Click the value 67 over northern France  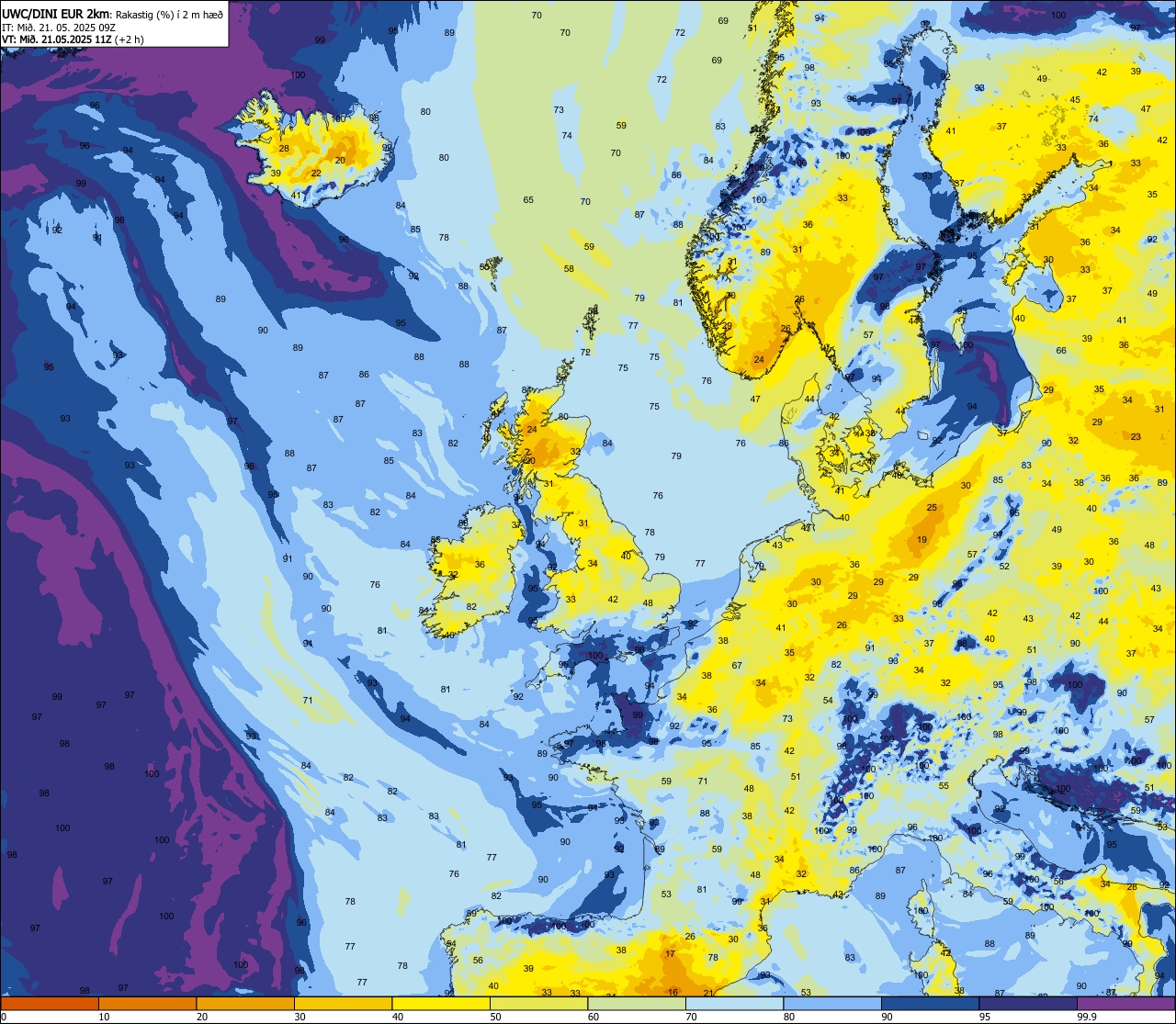point(737,666)
